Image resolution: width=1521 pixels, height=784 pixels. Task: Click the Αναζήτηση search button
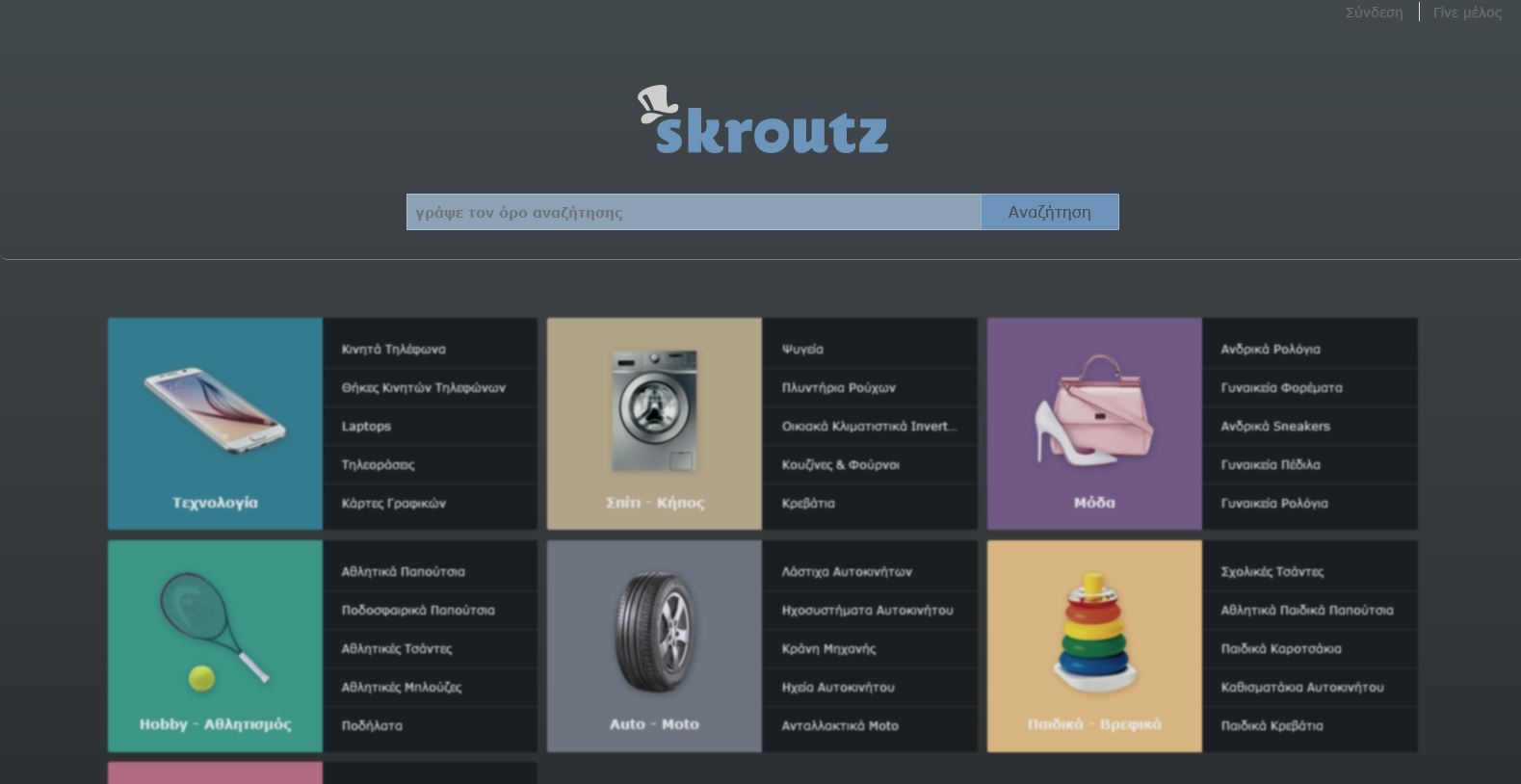tap(1050, 212)
